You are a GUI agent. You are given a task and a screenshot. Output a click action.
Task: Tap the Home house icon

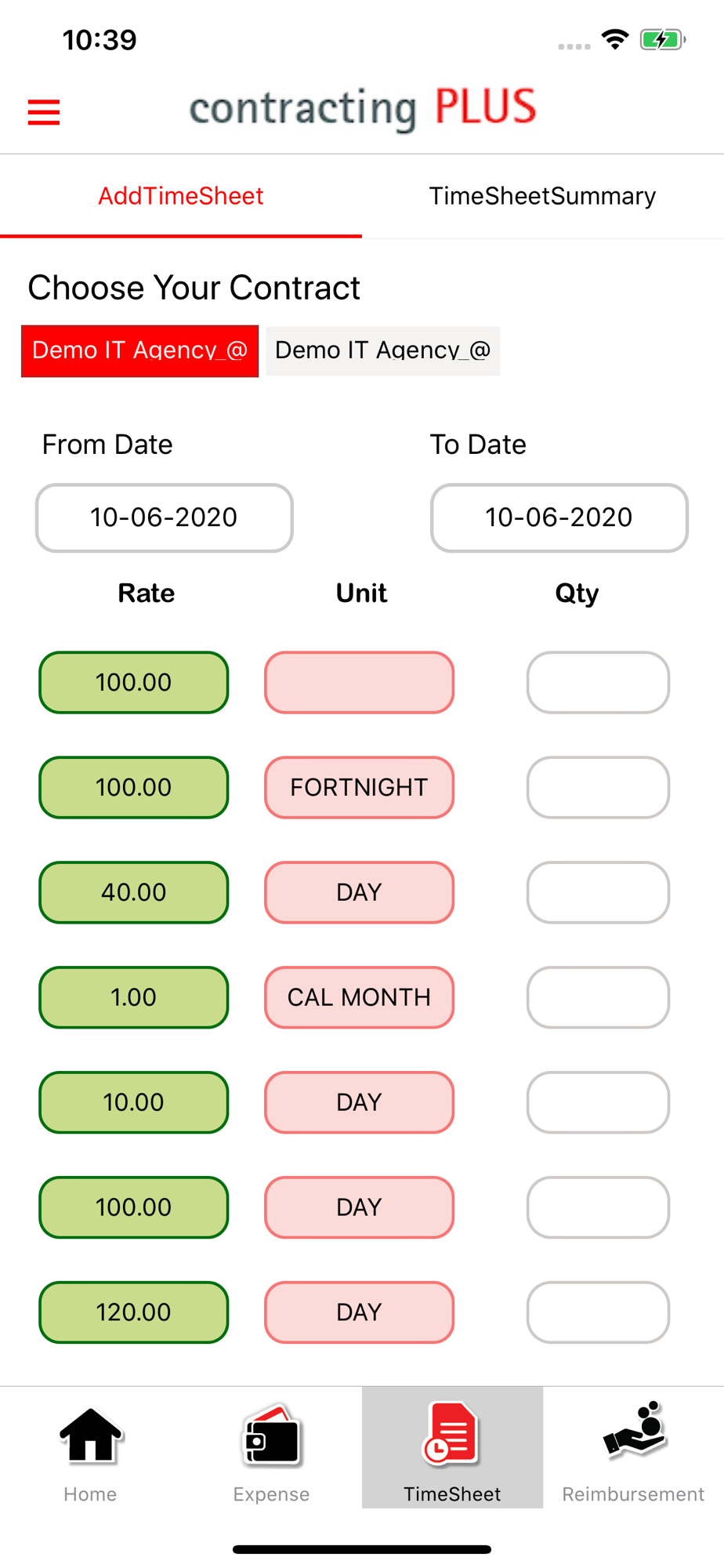(x=90, y=1436)
